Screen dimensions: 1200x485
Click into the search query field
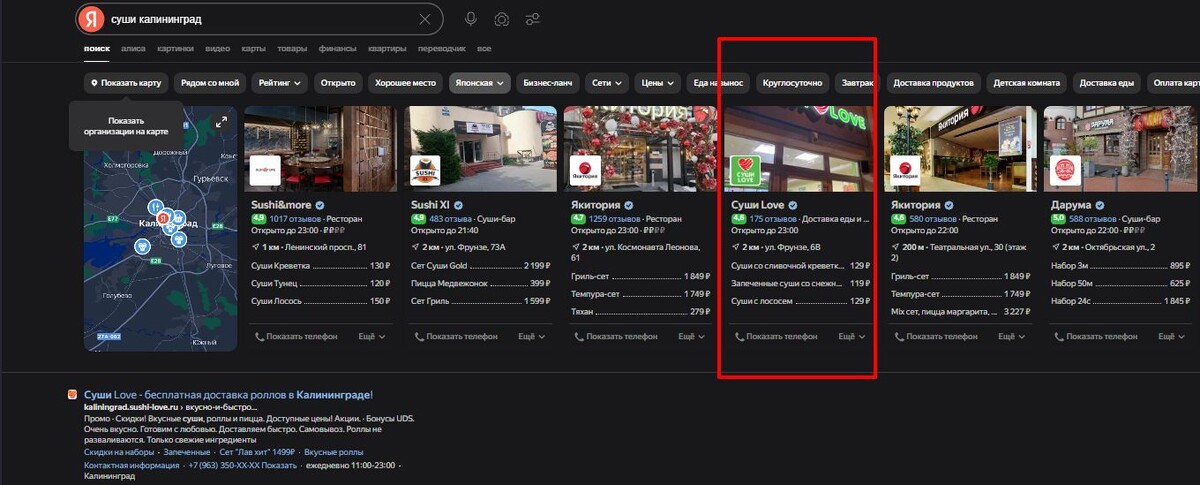pyautogui.click(x=260, y=19)
